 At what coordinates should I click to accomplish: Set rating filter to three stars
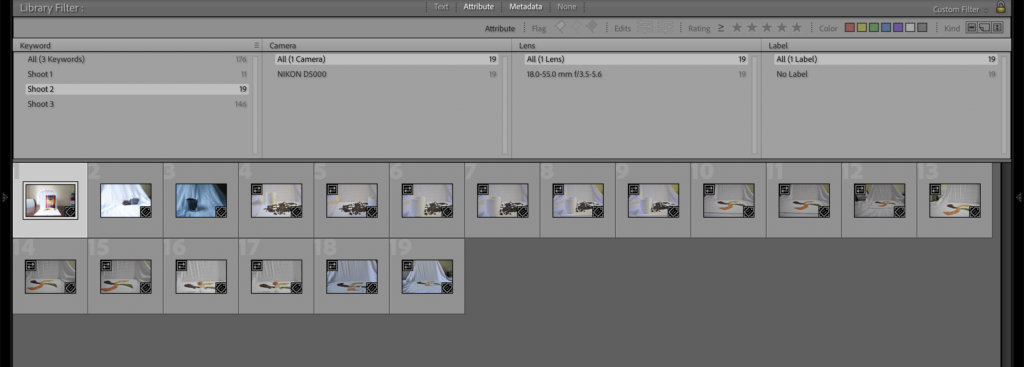click(x=767, y=27)
